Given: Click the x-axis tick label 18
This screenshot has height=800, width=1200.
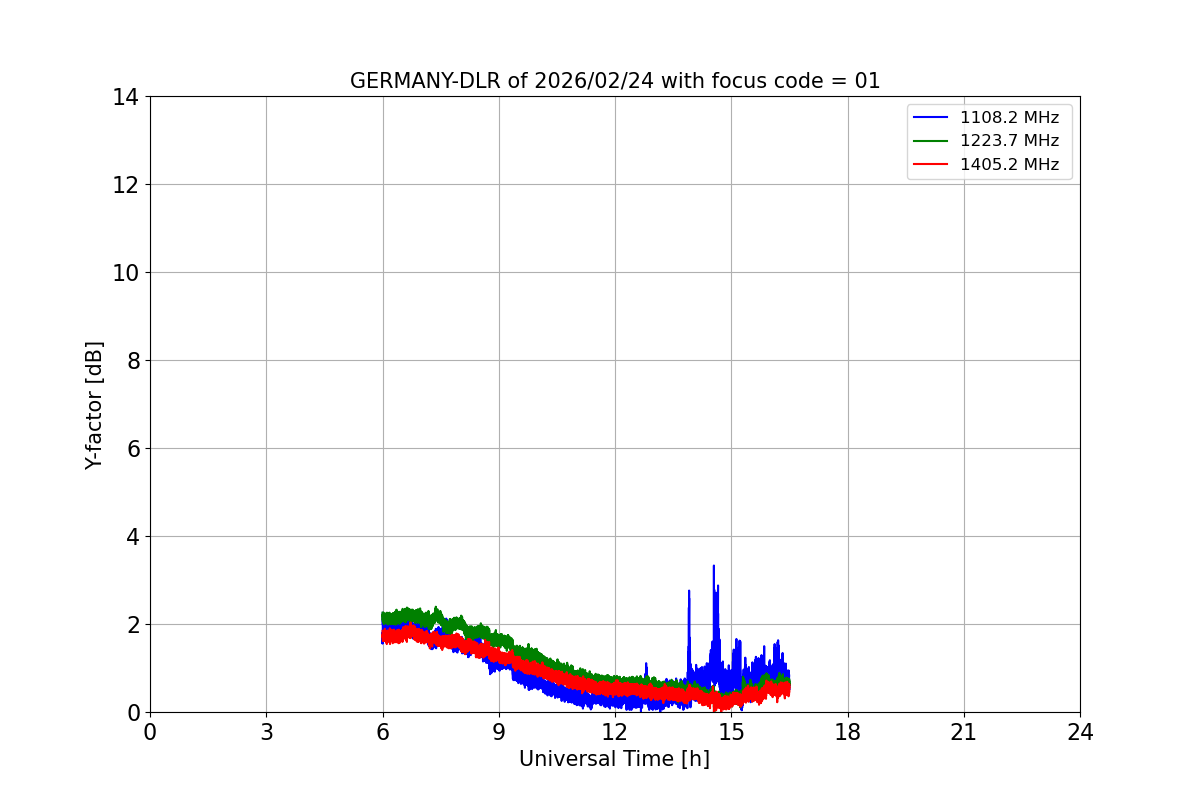Looking at the screenshot, I should [x=848, y=732].
